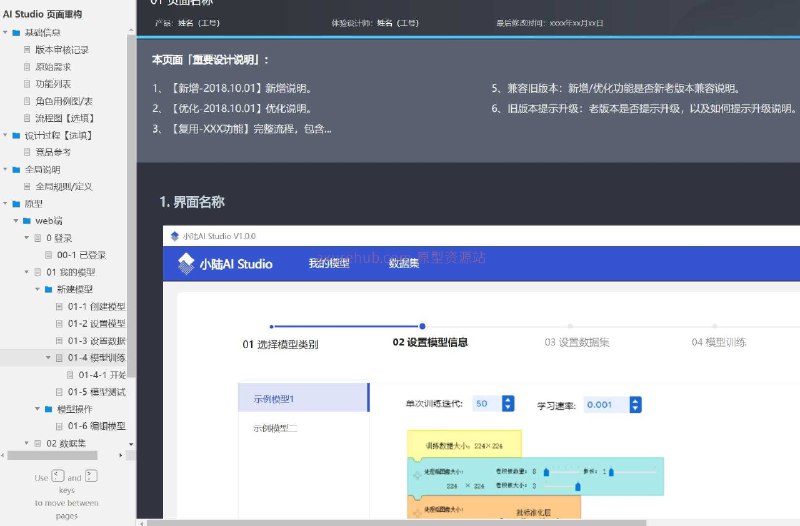Click the small logo in window title bar
The height and width of the screenshot is (526, 800).
tap(174, 236)
